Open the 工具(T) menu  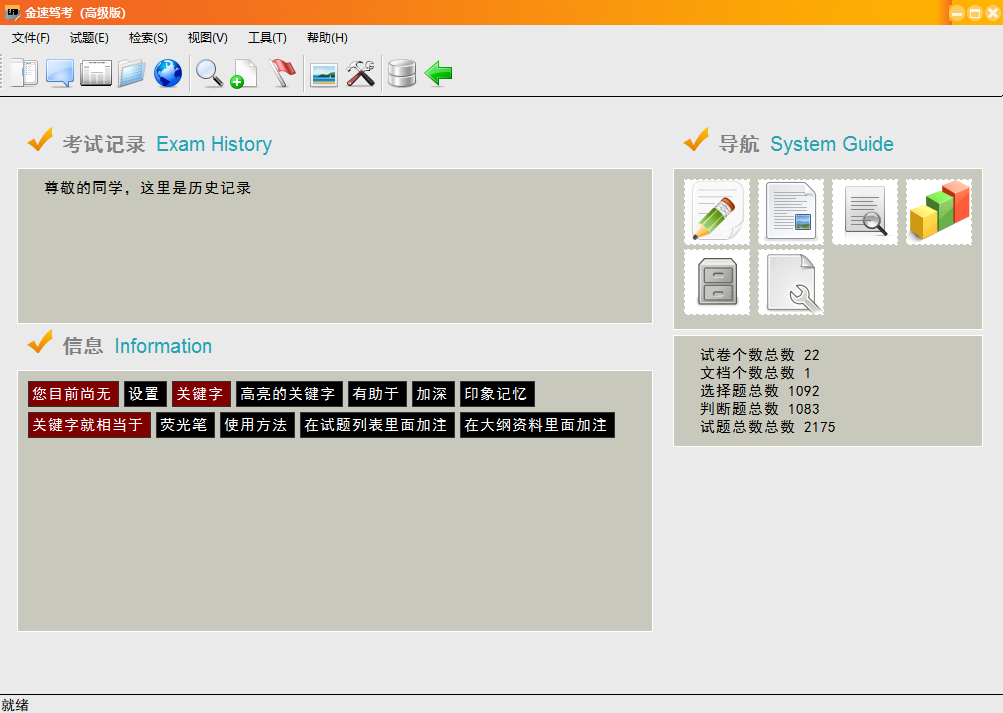coord(267,38)
